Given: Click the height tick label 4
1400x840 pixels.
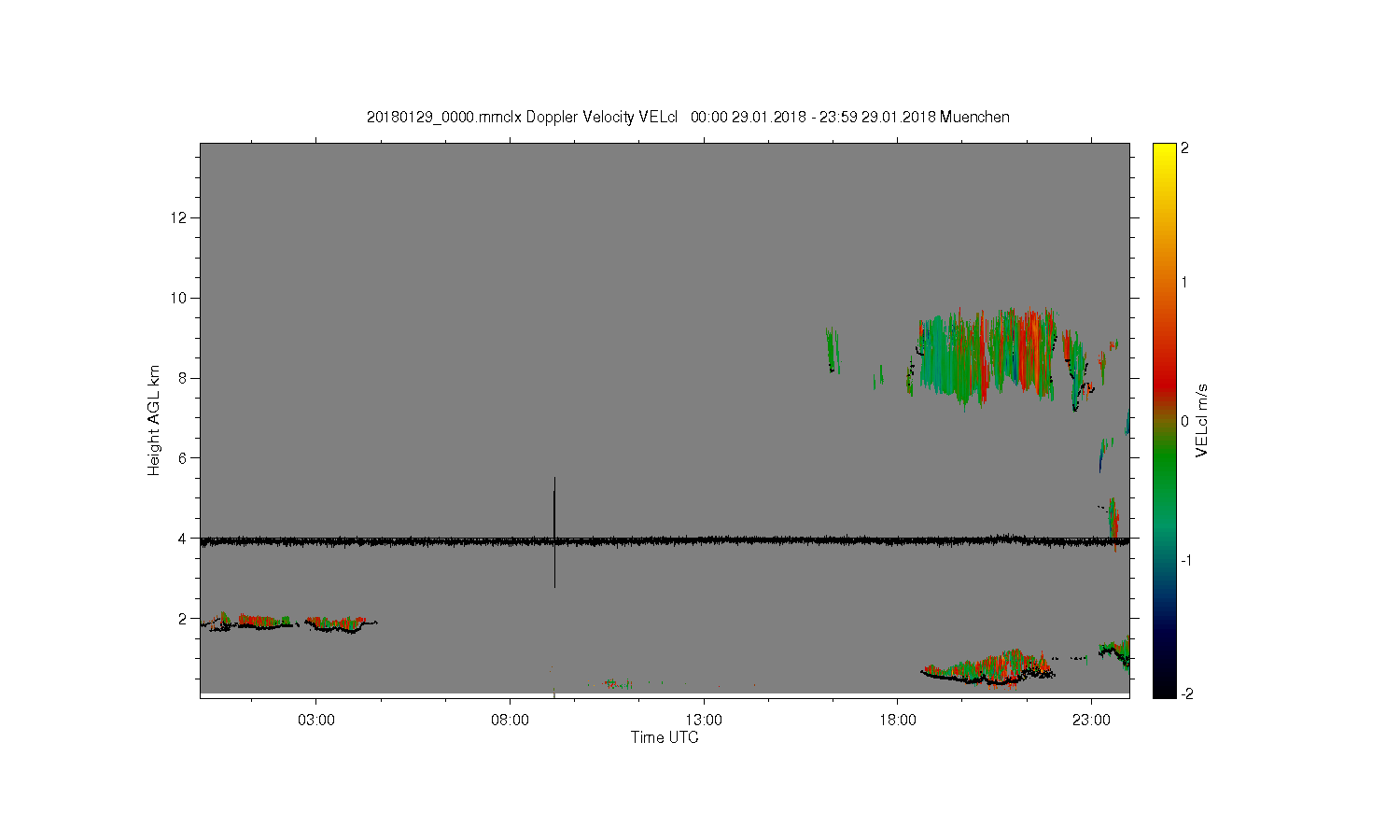Looking at the screenshot, I should [x=184, y=538].
